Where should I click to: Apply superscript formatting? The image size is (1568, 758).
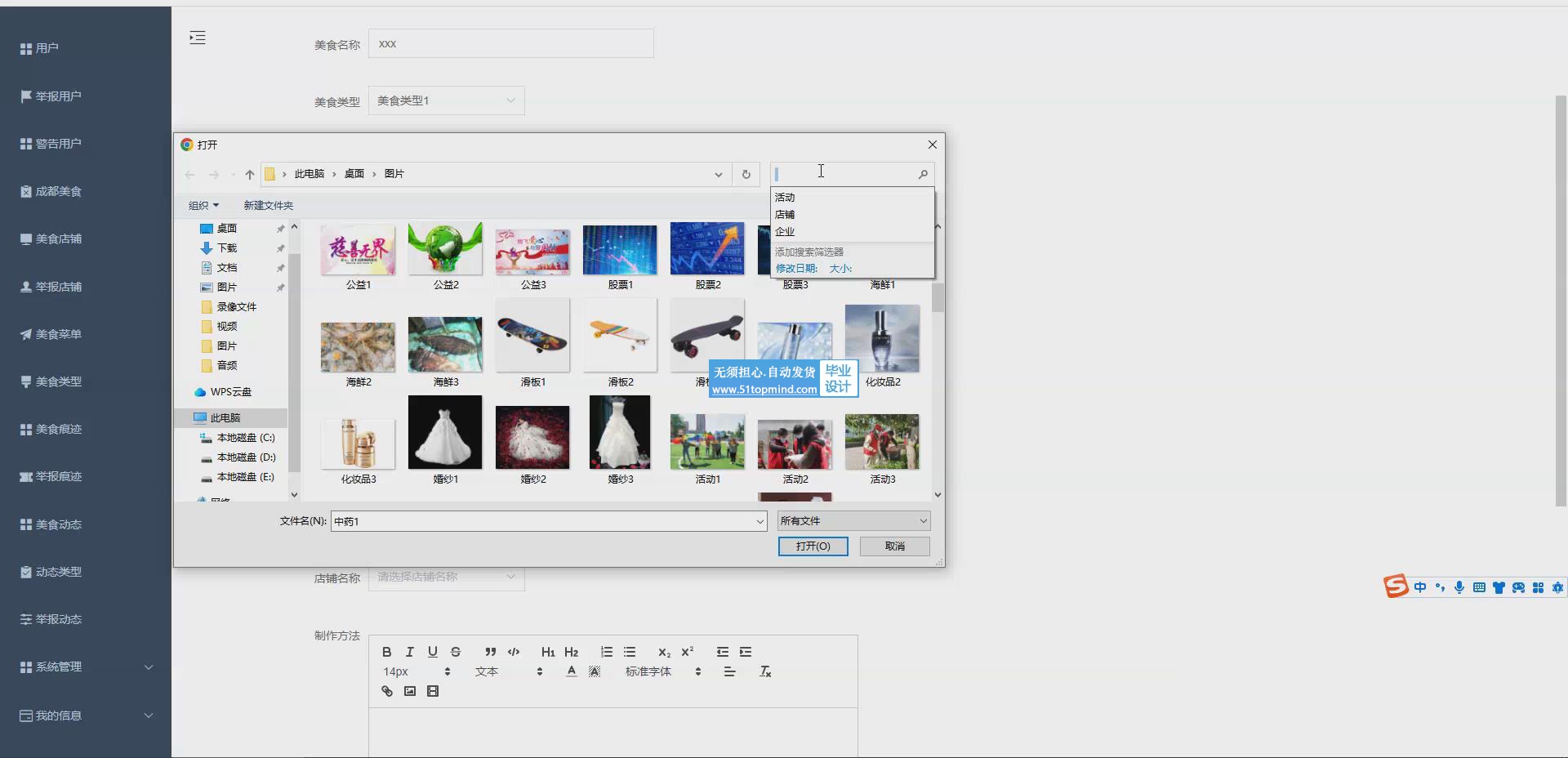coord(688,652)
